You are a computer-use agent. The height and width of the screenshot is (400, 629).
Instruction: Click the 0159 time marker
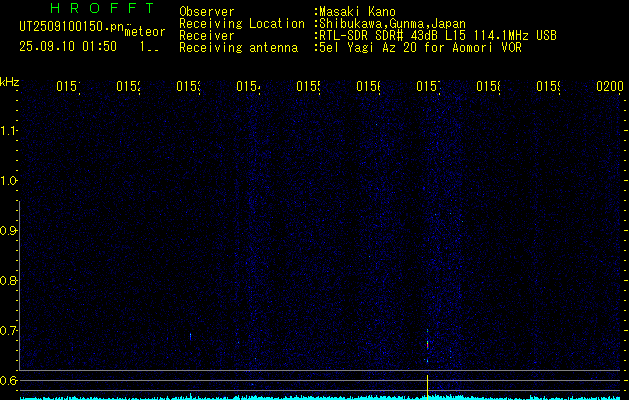[x=548, y=86]
